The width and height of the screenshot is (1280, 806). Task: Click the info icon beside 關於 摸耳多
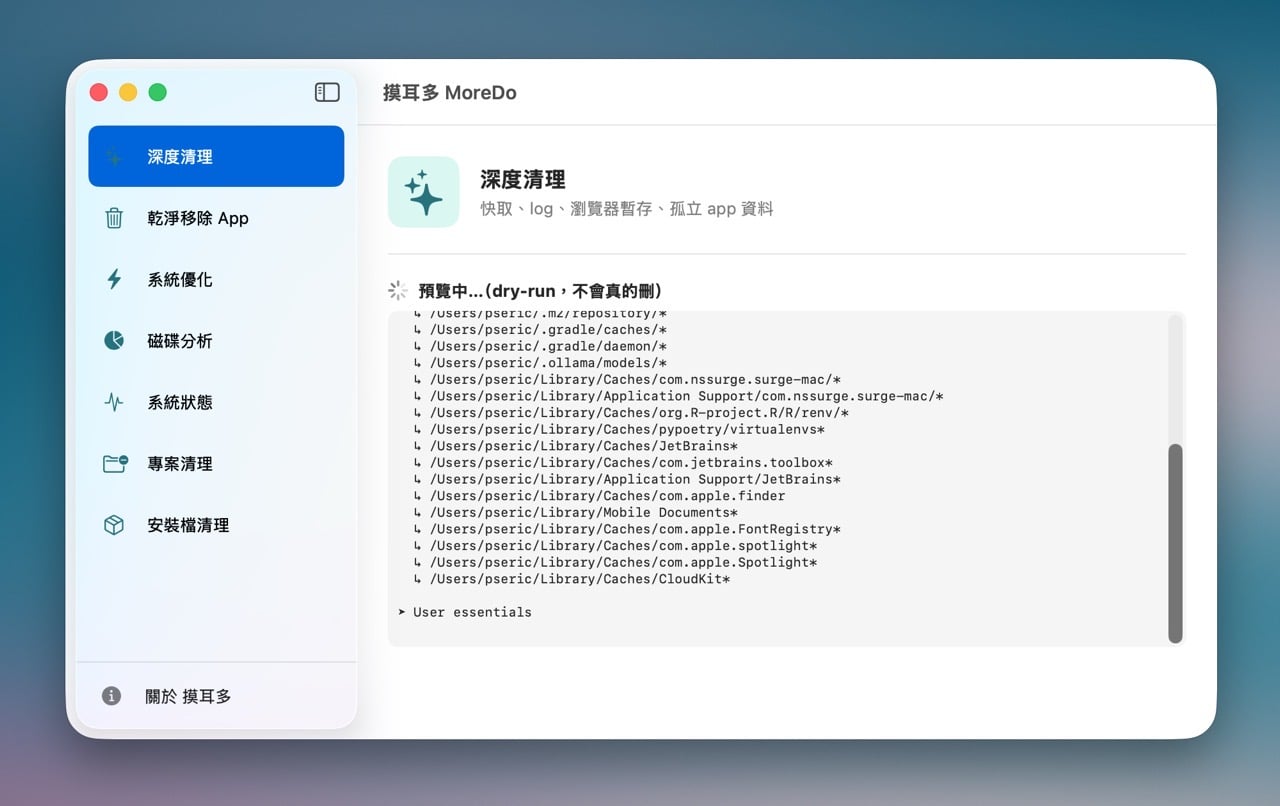tap(110, 695)
